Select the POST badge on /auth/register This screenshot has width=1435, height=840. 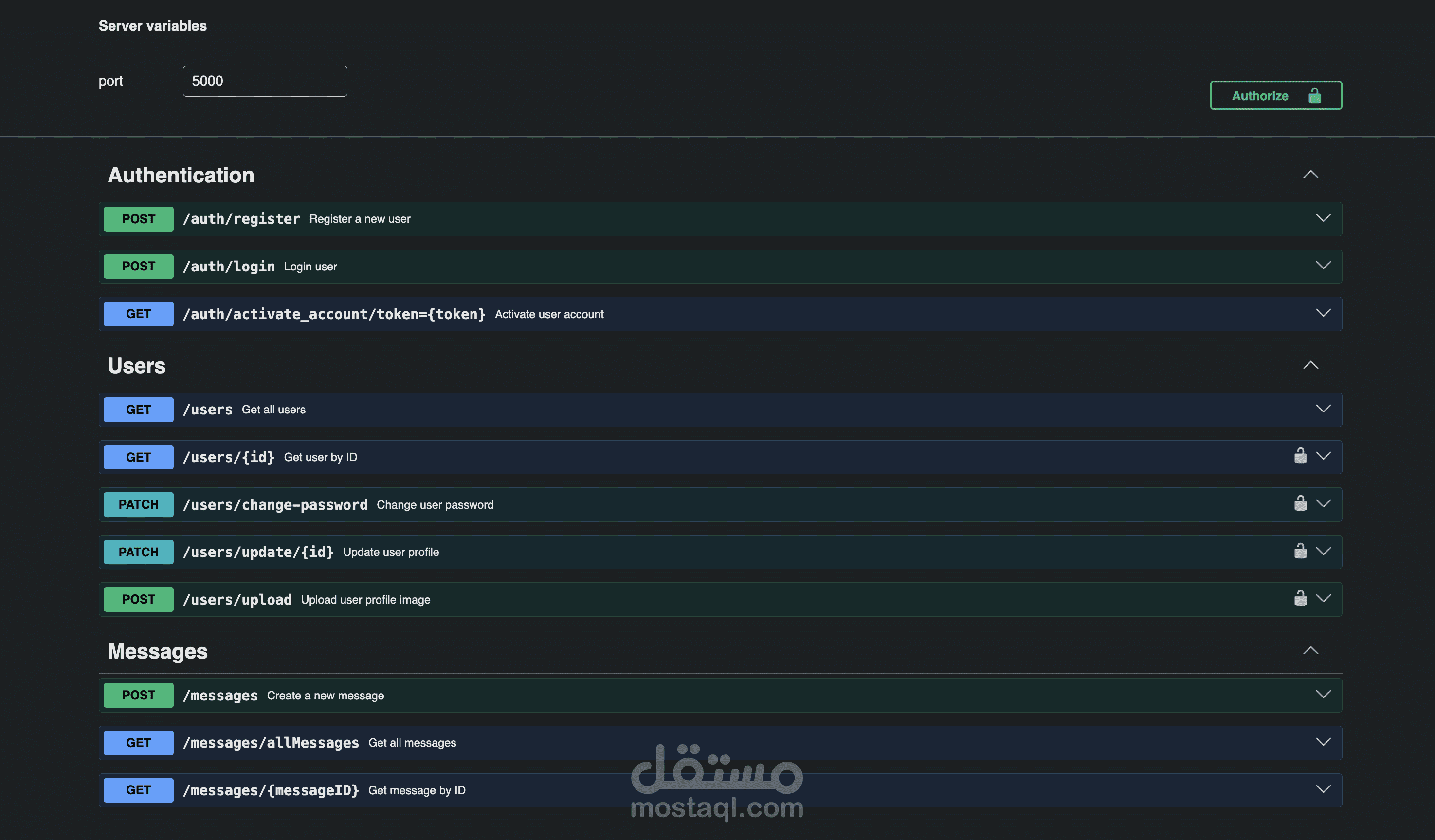click(138, 218)
